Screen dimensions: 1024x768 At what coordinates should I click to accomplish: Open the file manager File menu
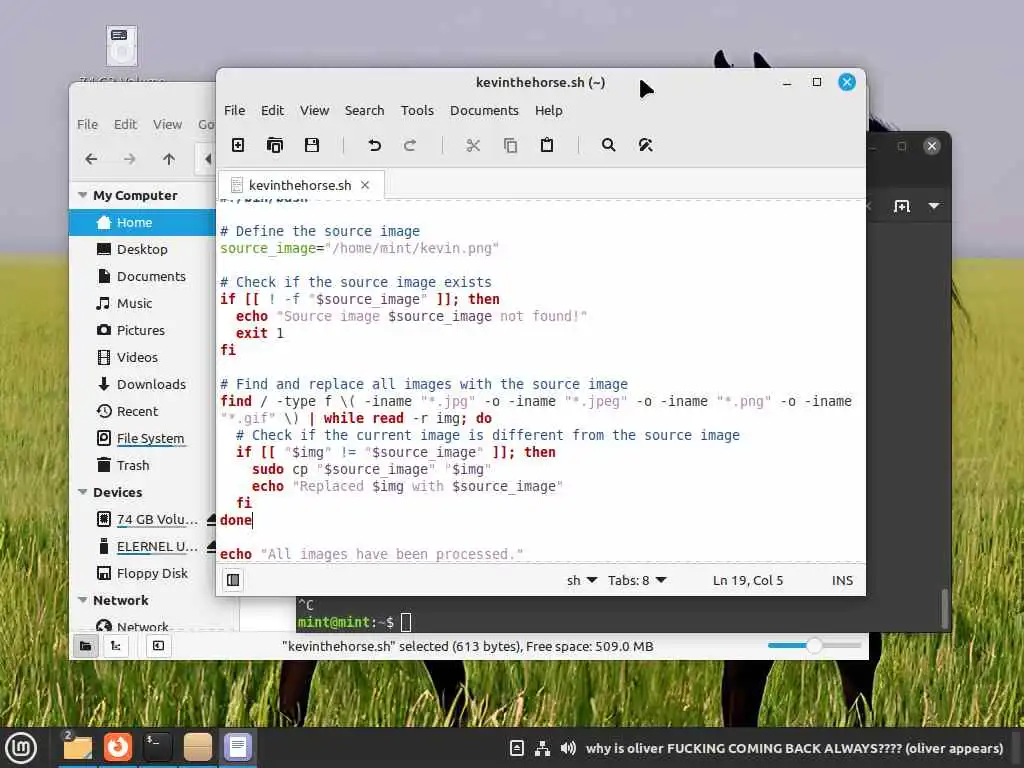88,124
